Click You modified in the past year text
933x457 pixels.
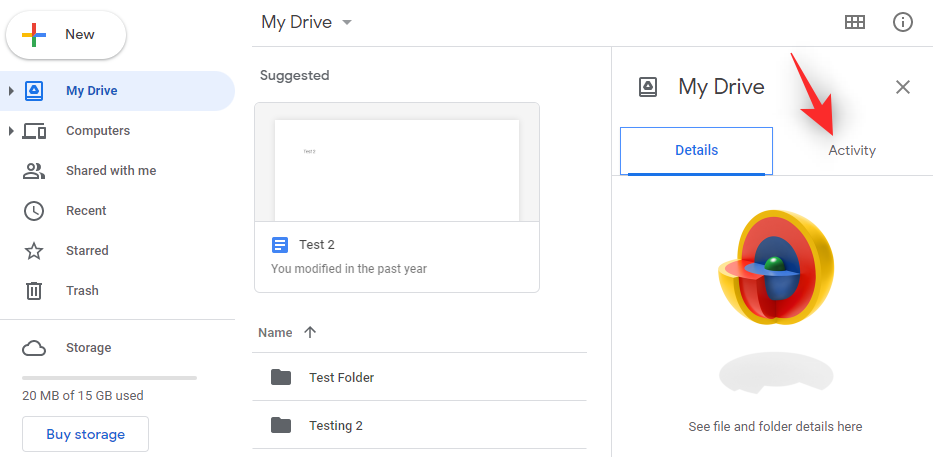(x=349, y=269)
